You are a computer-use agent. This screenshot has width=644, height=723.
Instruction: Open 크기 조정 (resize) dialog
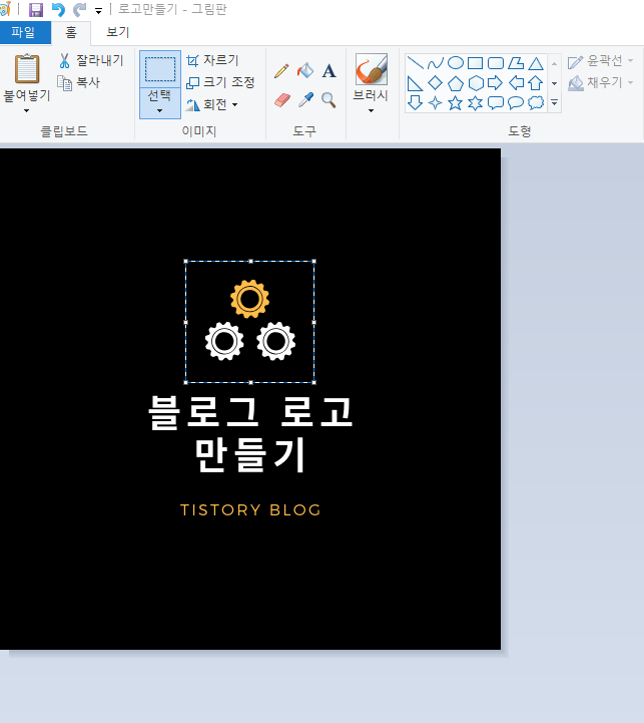pyautogui.click(x=220, y=83)
